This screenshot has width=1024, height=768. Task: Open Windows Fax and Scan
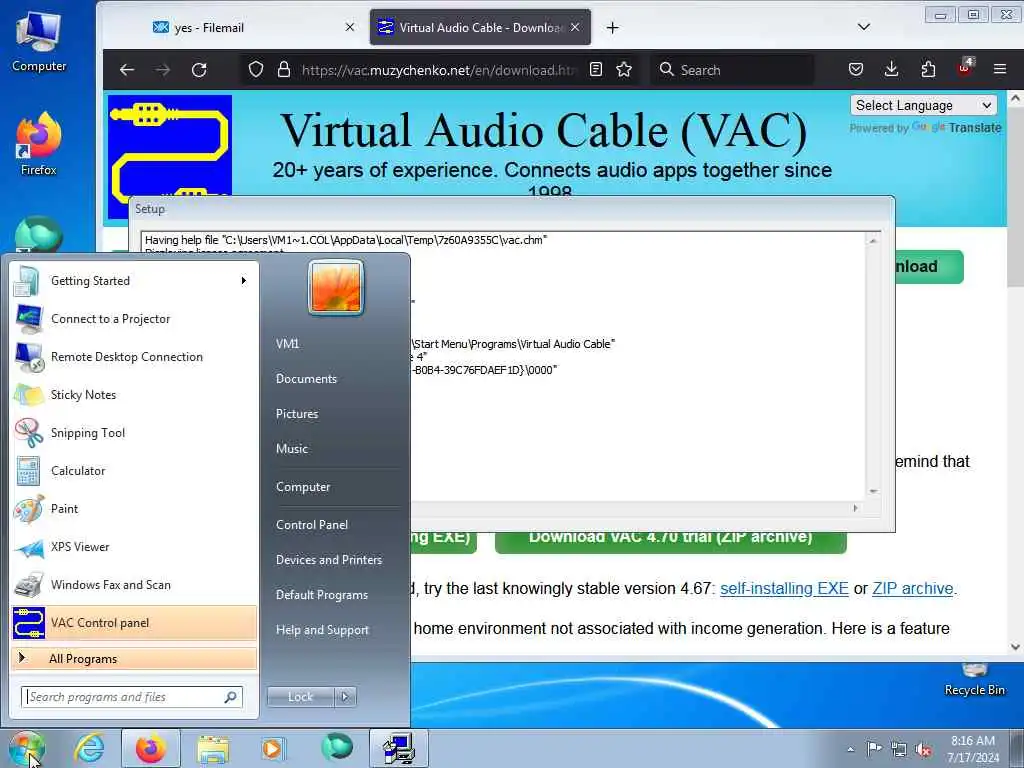(x=134, y=584)
